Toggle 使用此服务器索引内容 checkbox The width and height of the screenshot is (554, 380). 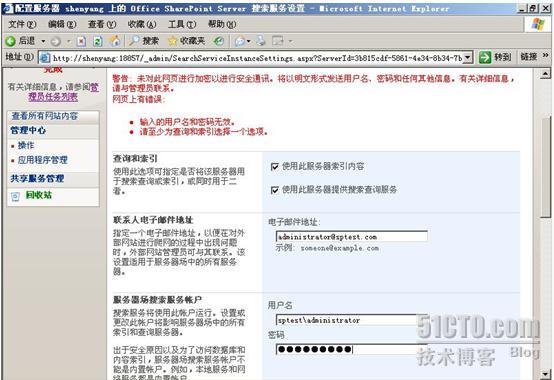pos(275,166)
